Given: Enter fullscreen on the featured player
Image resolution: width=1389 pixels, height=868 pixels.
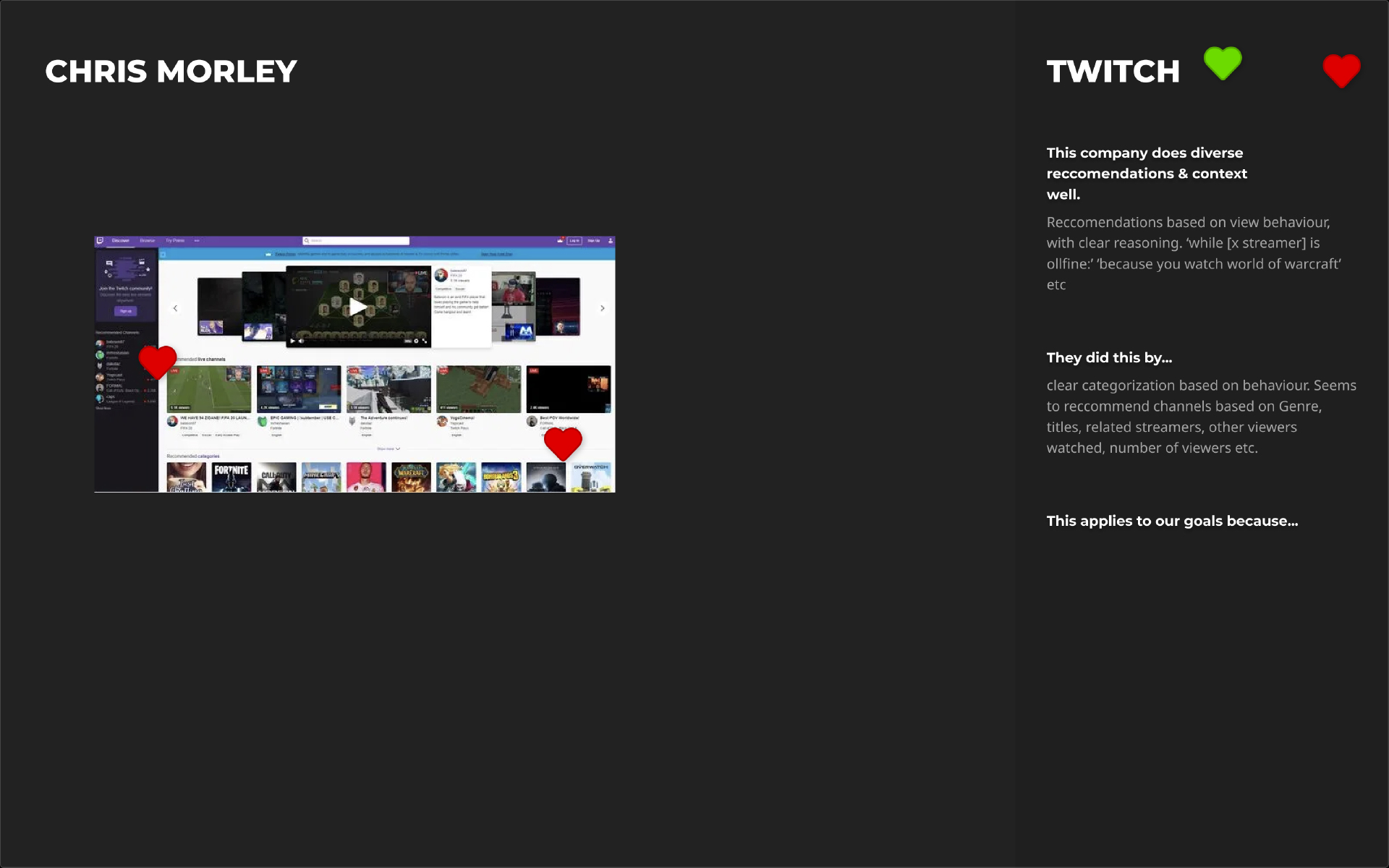Looking at the screenshot, I should point(425,341).
